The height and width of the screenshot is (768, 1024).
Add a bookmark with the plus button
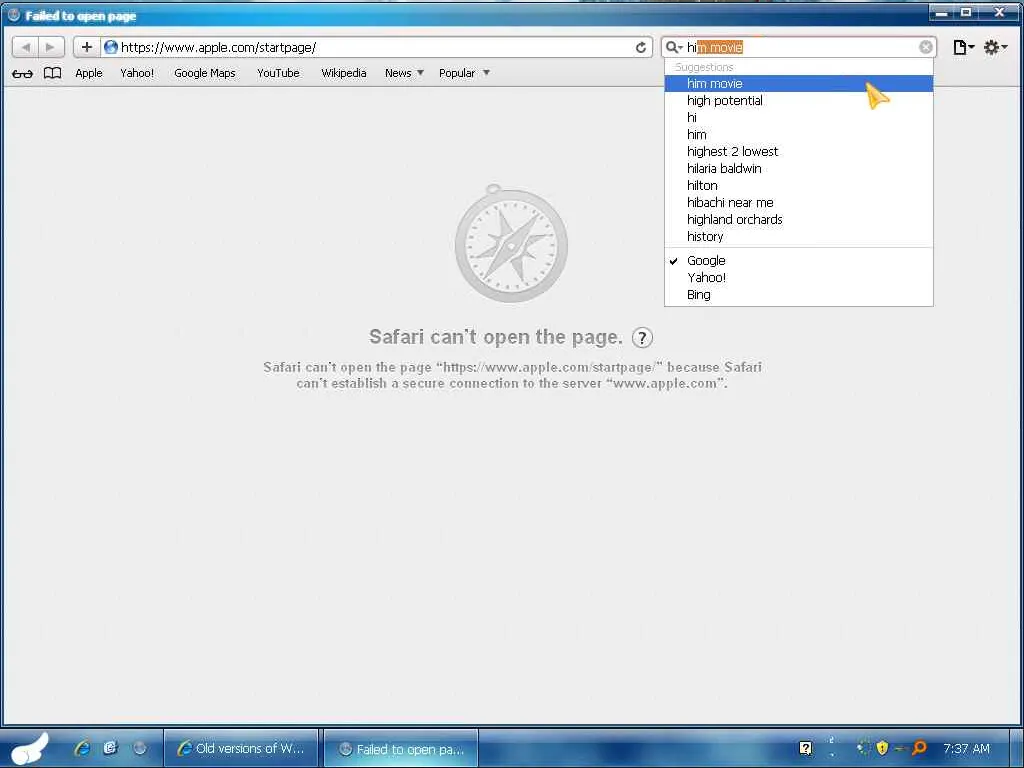[86, 47]
